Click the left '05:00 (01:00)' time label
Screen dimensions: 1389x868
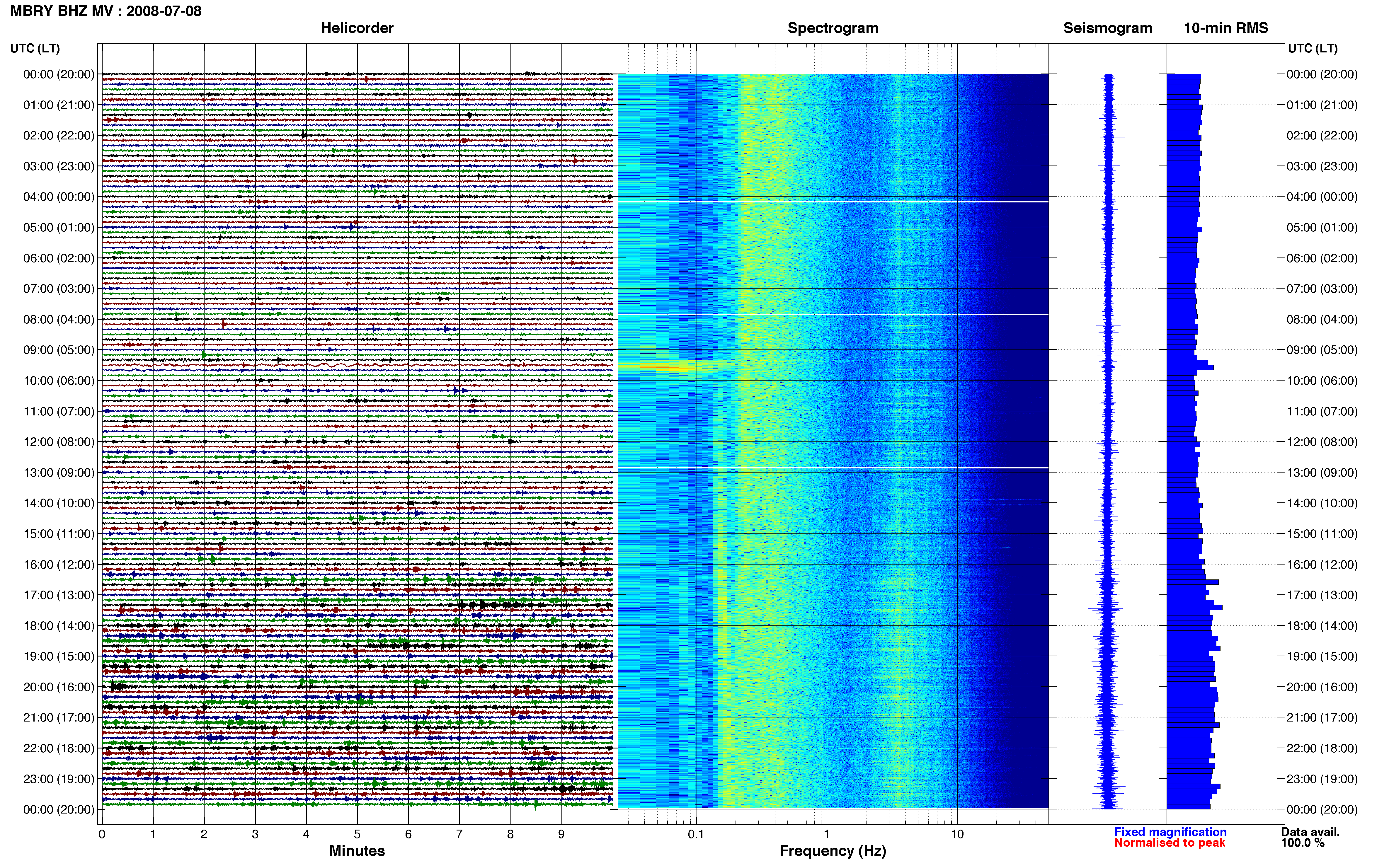pyautogui.click(x=59, y=227)
